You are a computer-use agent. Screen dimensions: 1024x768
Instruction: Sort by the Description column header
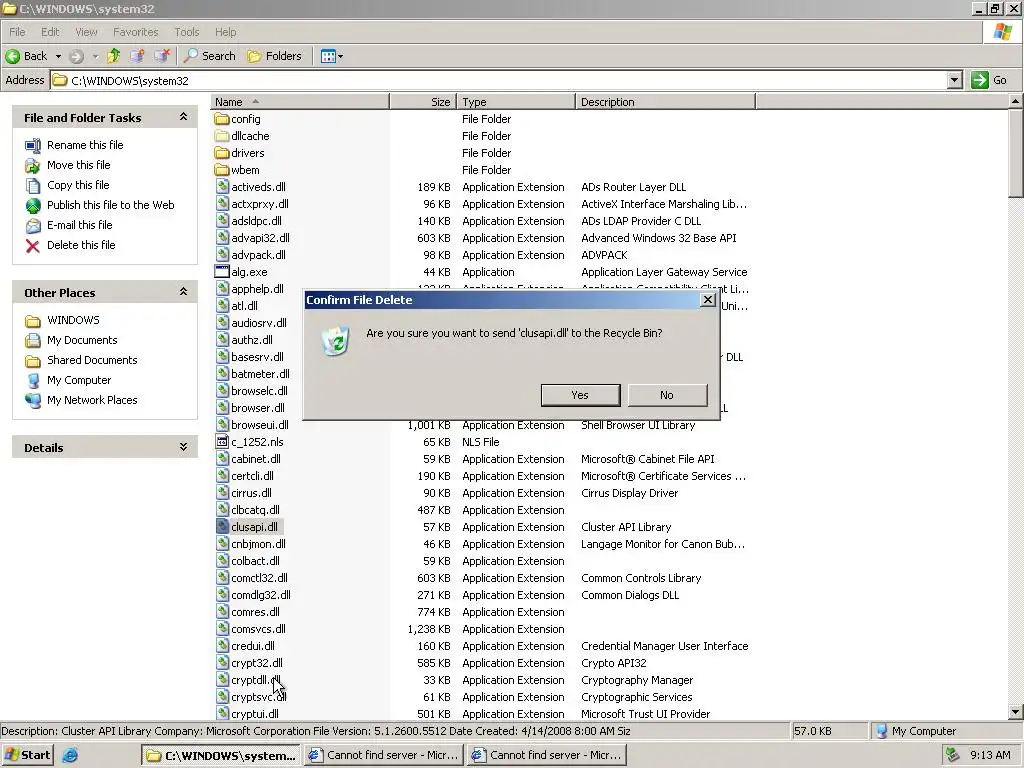tap(665, 102)
